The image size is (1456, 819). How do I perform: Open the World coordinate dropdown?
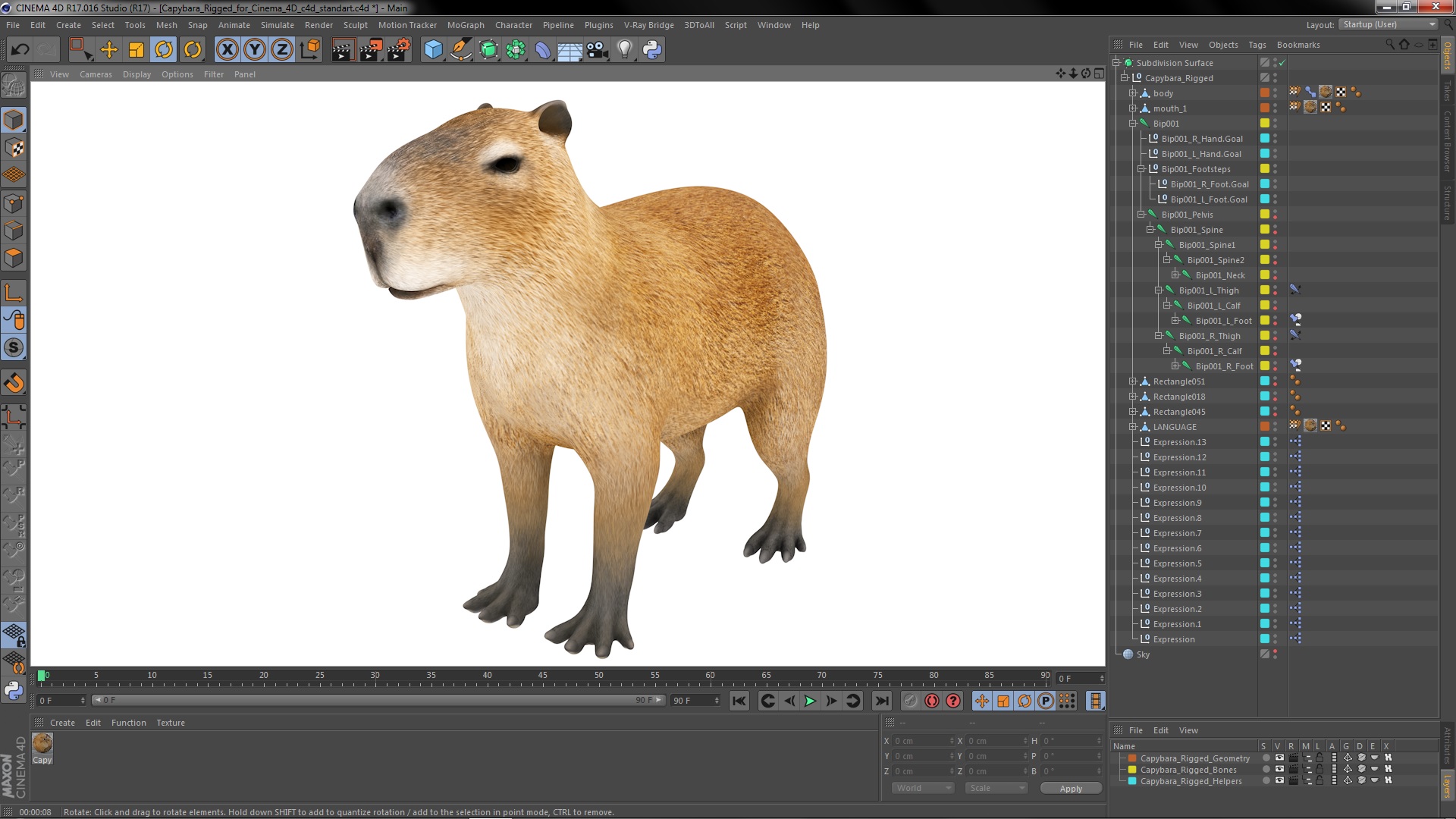(x=923, y=788)
